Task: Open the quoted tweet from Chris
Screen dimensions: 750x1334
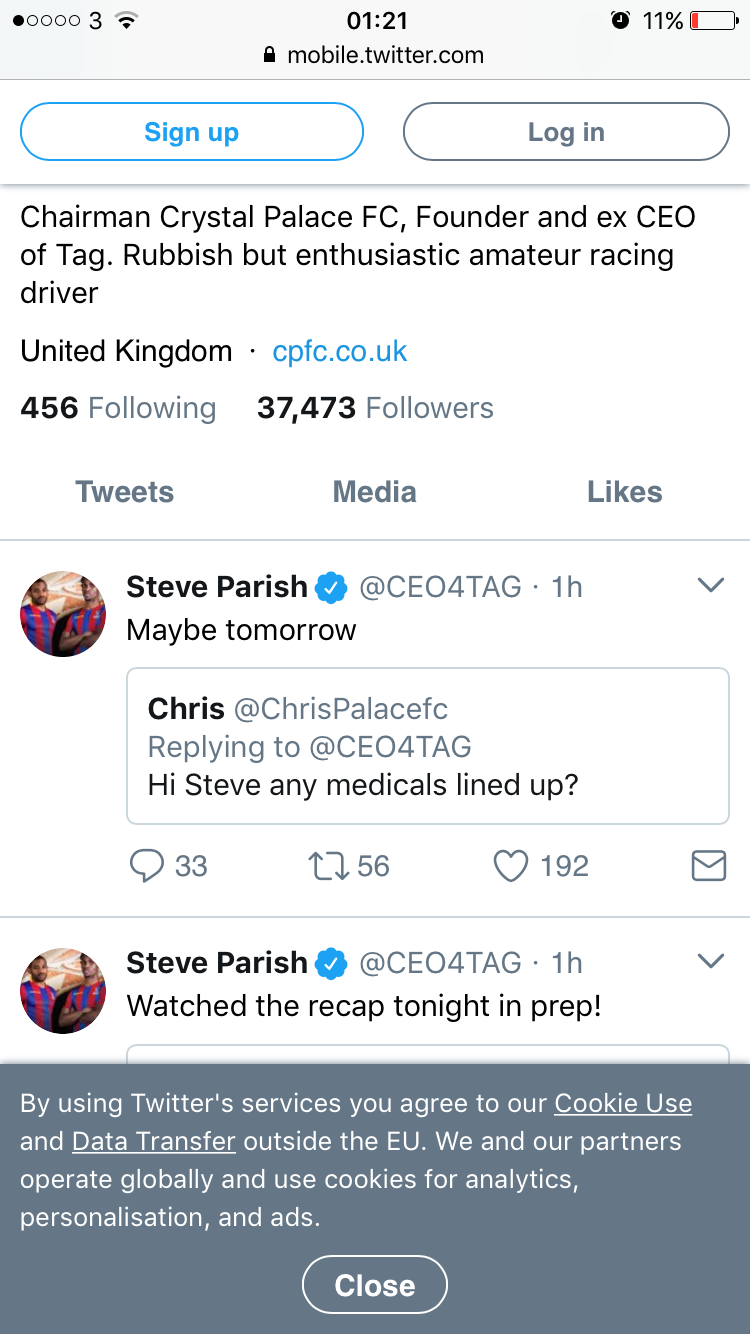Action: [x=427, y=746]
